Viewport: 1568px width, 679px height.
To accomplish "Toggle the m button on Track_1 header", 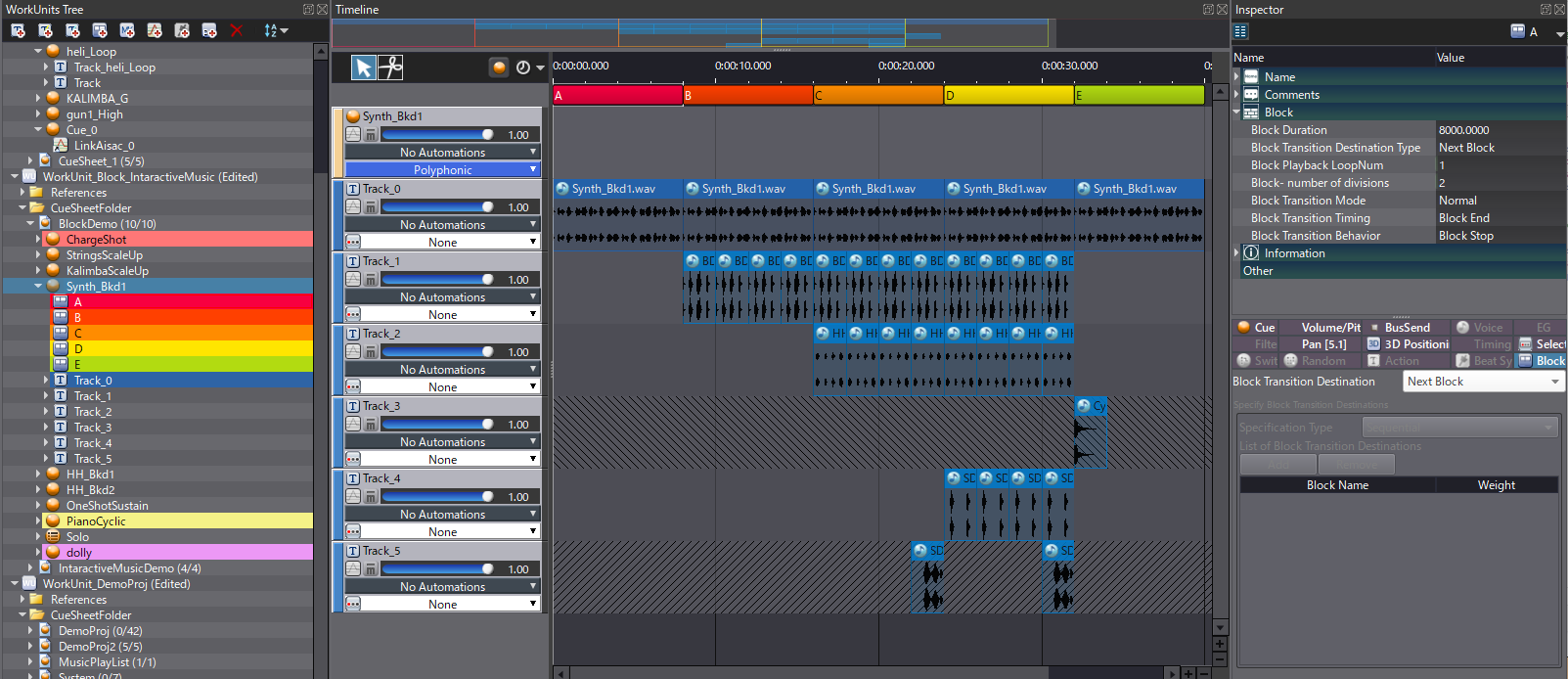I will (x=371, y=280).
